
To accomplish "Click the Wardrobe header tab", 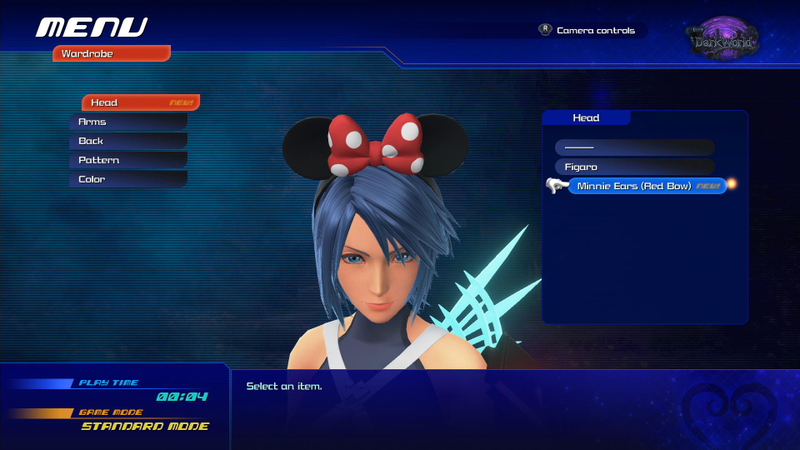I will tap(112, 54).
